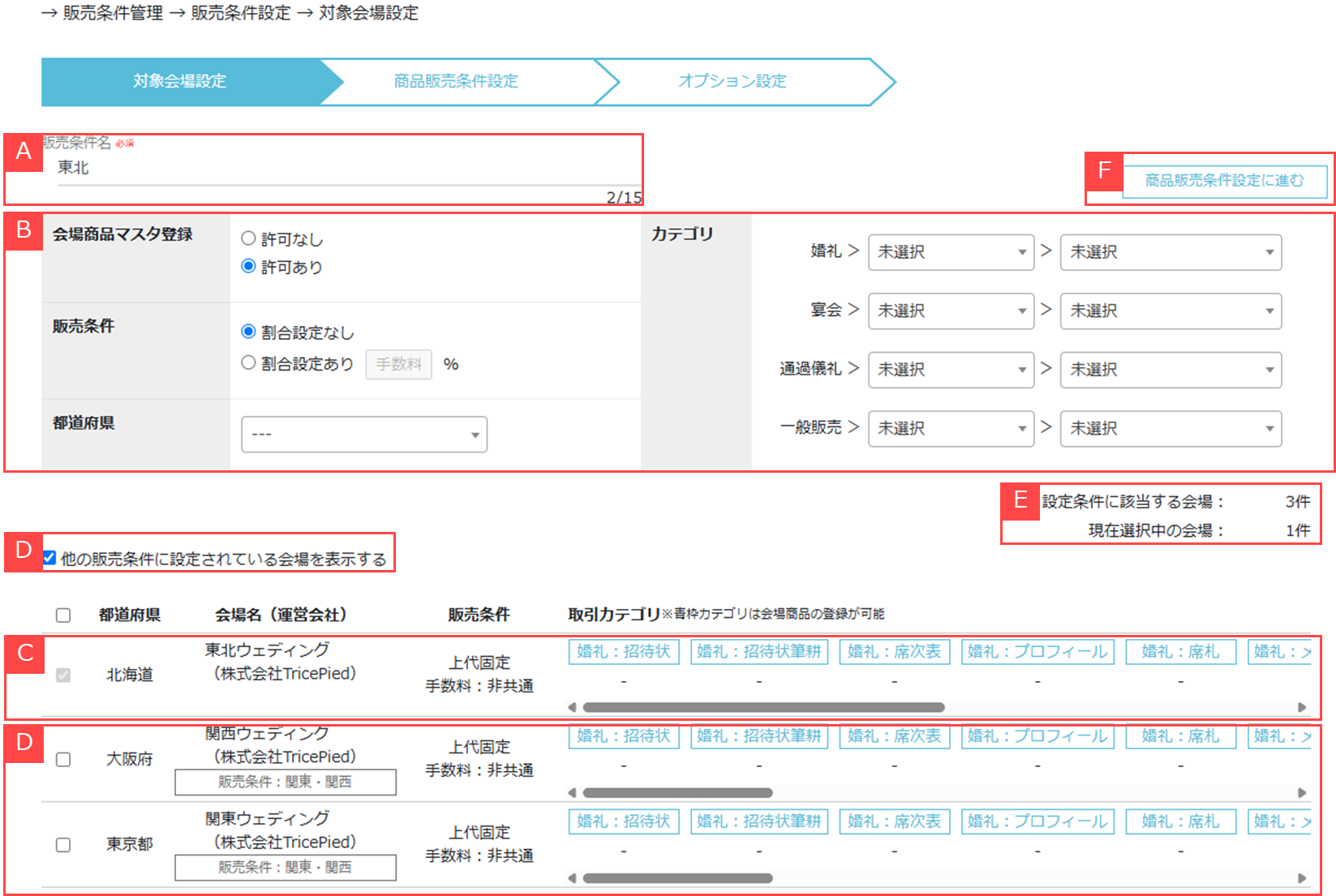The height and width of the screenshot is (896, 1336).
Task: Uncheck 他の販売条件に設定されている会場を表示する
Action: pos(49,558)
